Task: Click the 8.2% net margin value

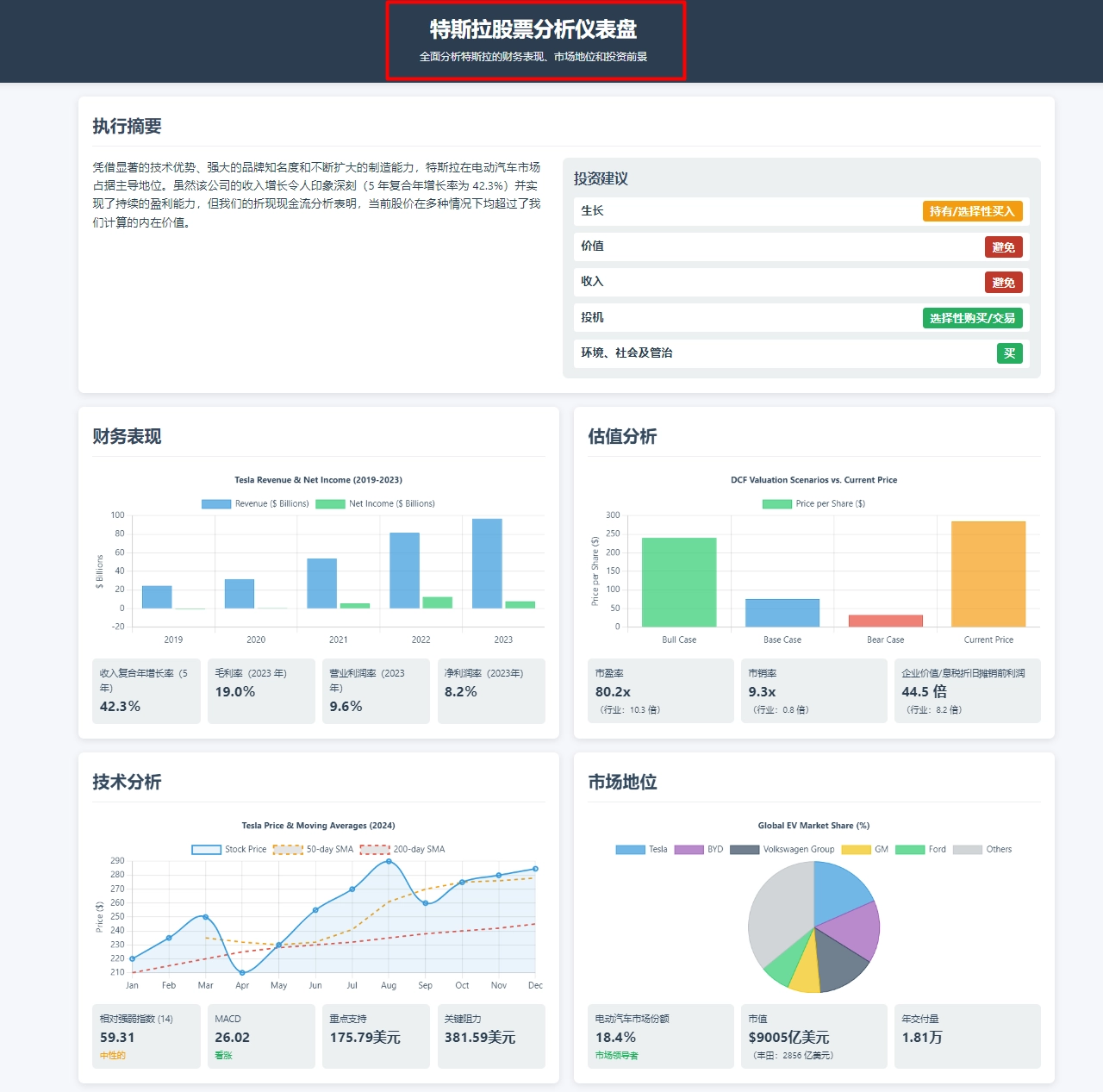Action: [x=461, y=692]
